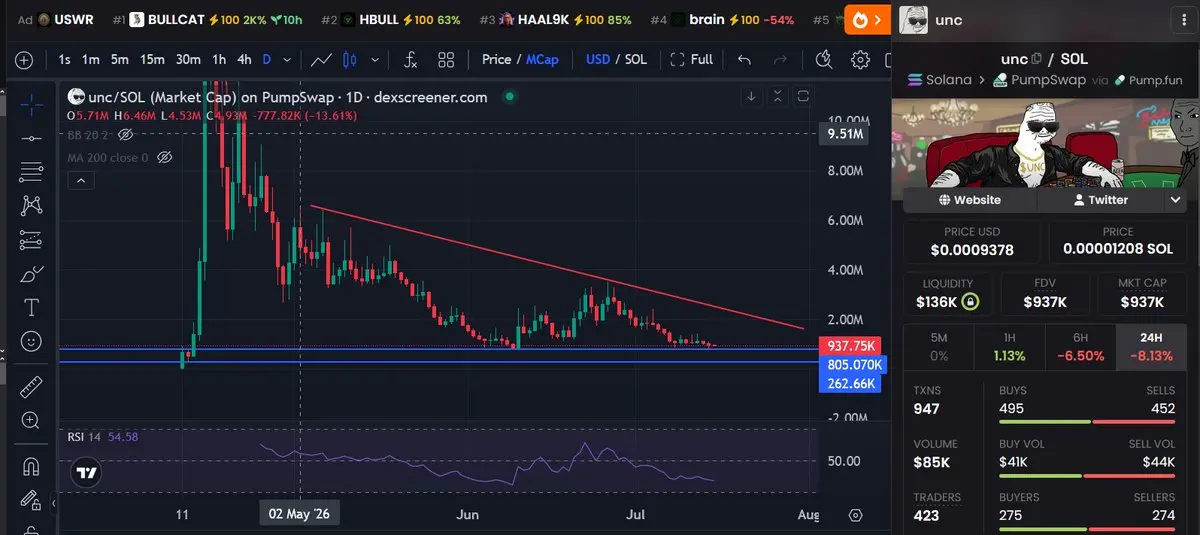Switch chart to Price display
1200x535 pixels.
496,60
